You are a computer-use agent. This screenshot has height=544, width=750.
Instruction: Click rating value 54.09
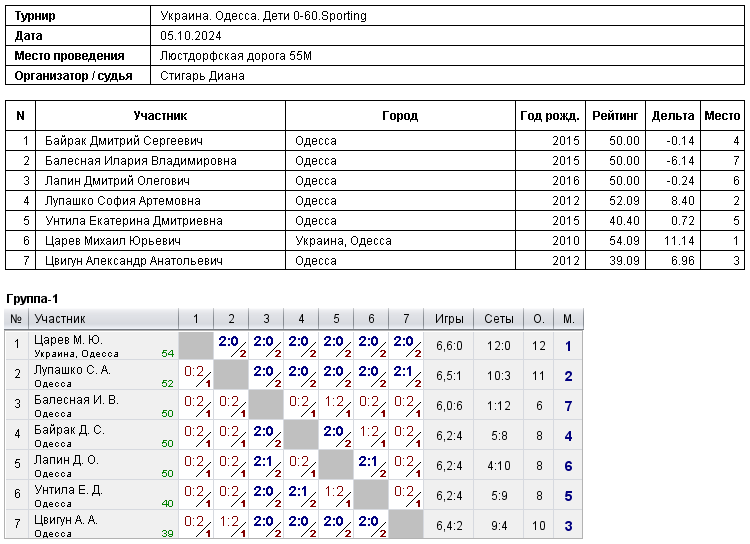pyautogui.click(x=624, y=241)
